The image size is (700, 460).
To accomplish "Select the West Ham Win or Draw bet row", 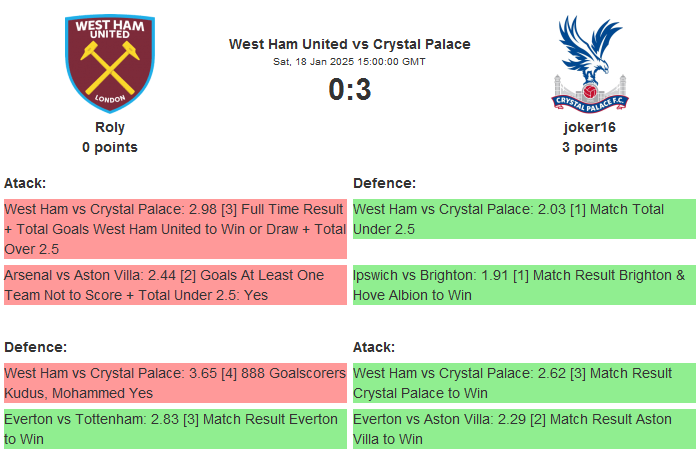I will point(175,229).
